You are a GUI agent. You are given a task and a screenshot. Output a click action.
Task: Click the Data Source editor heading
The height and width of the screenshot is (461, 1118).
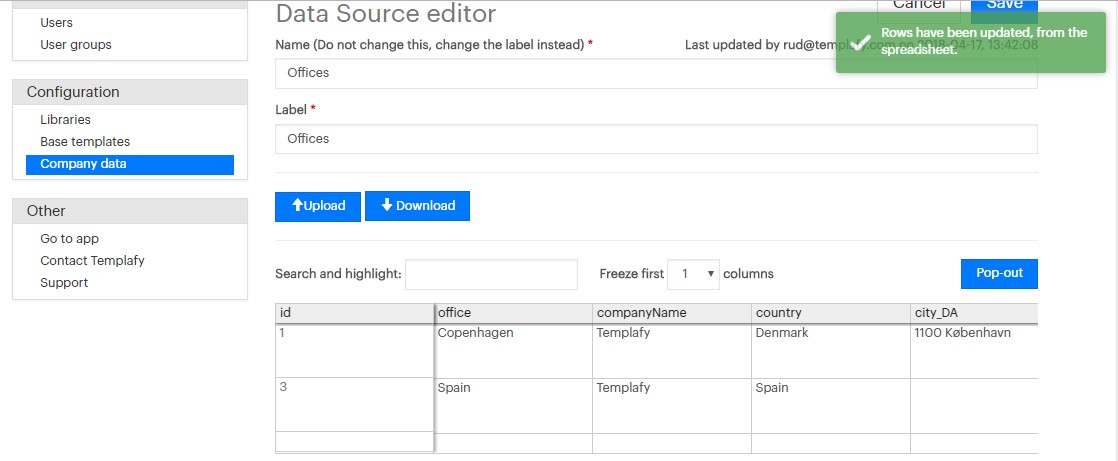pyautogui.click(x=386, y=14)
